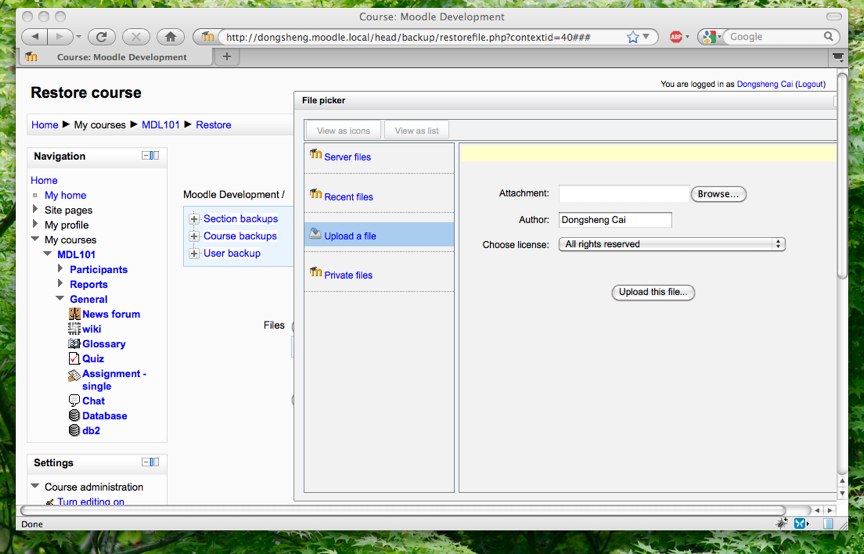Click the browser Forward arrow button
The height and width of the screenshot is (554, 864).
[x=60, y=37]
